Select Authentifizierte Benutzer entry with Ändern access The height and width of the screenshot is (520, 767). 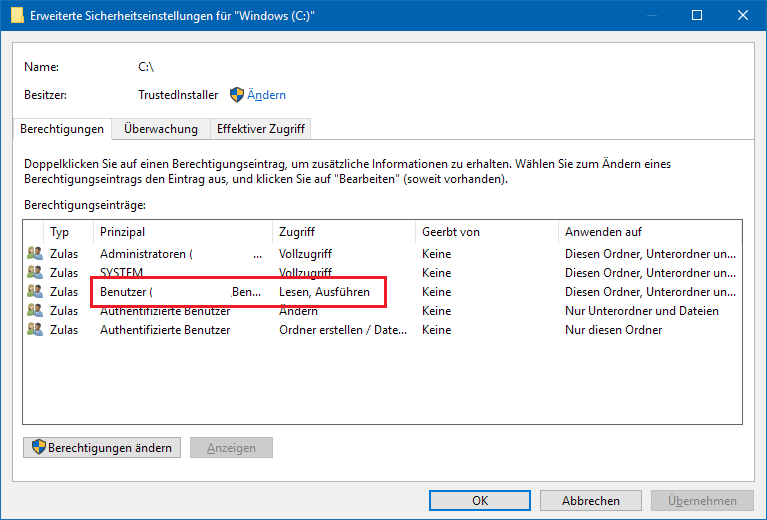pyautogui.click(x=165, y=311)
